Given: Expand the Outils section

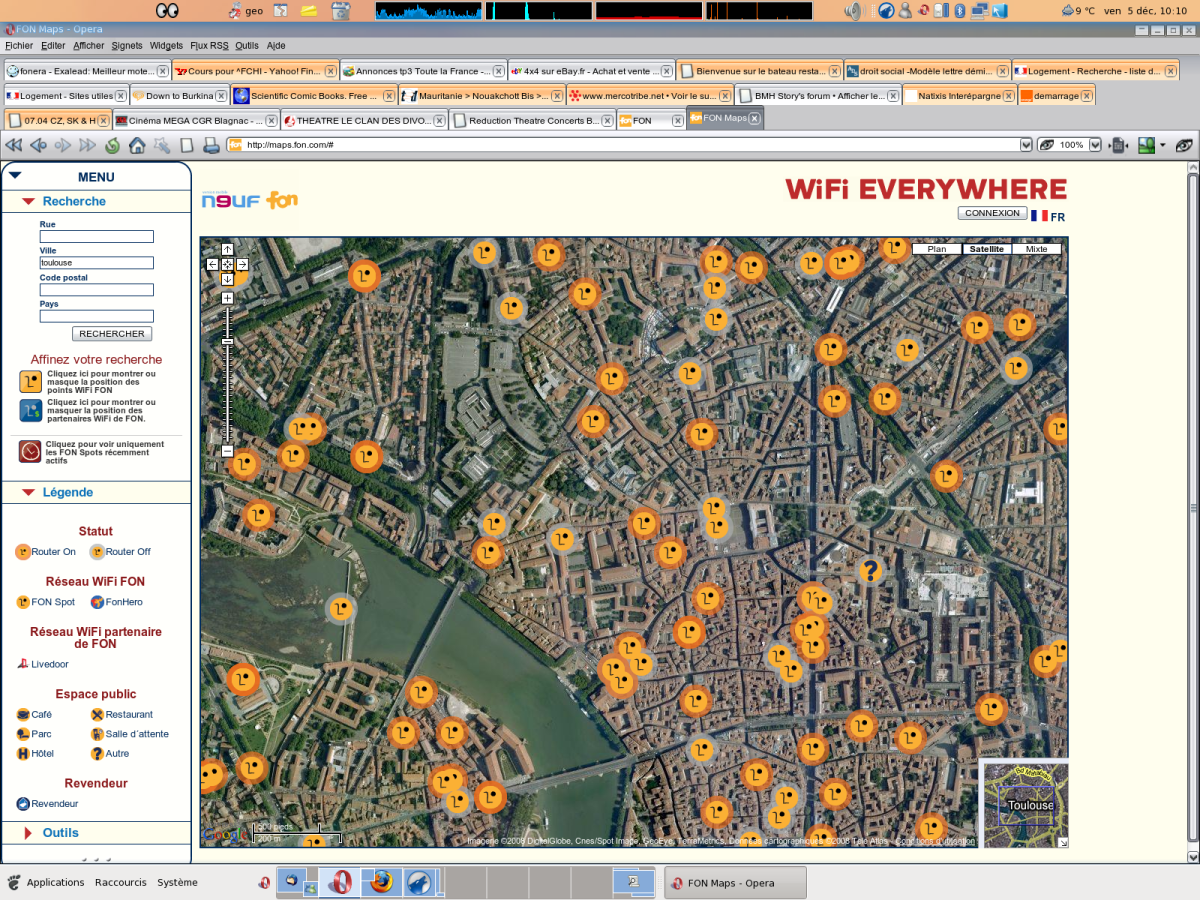Looking at the screenshot, I should [60, 832].
